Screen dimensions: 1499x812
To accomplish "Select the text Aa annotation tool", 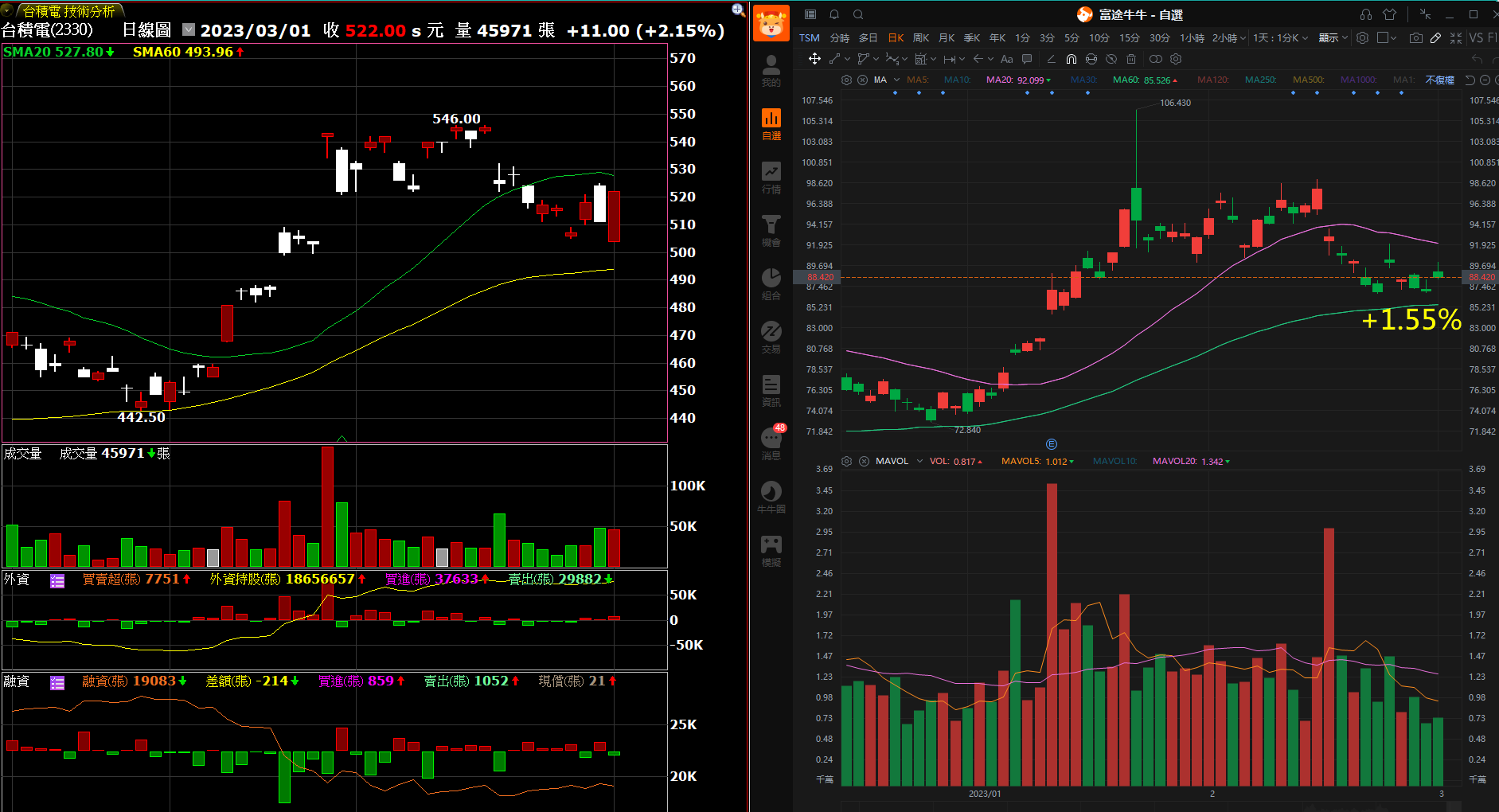I will 1007,59.
